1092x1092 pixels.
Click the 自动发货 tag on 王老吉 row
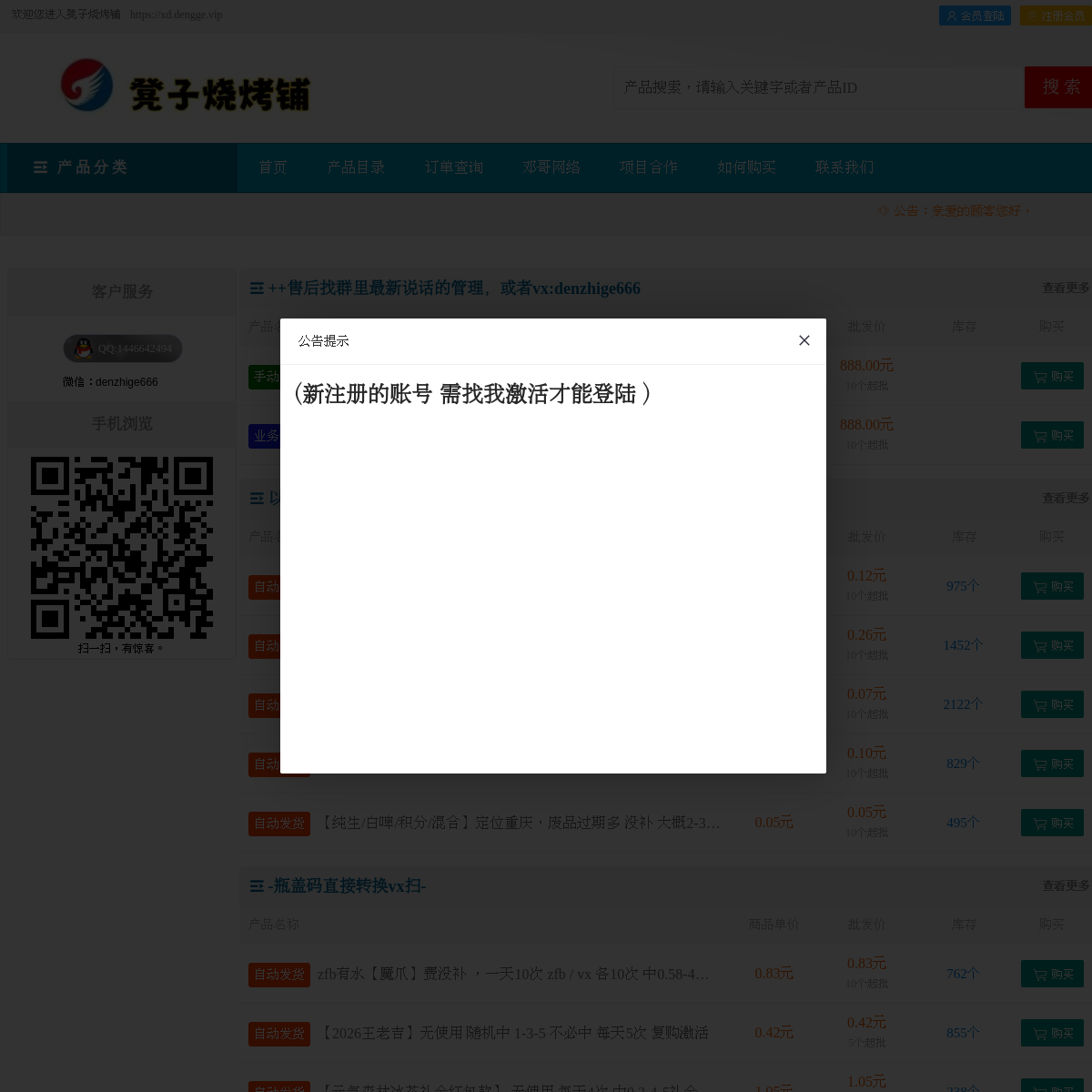pyautogui.click(x=279, y=1034)
